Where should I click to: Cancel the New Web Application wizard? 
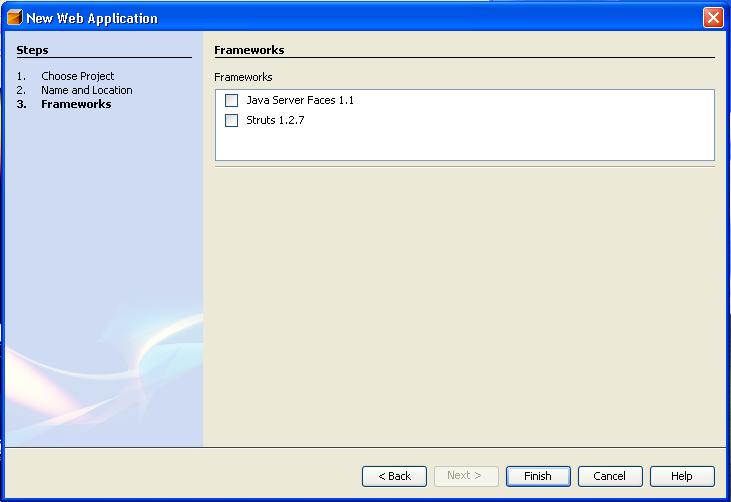(610, 476)
